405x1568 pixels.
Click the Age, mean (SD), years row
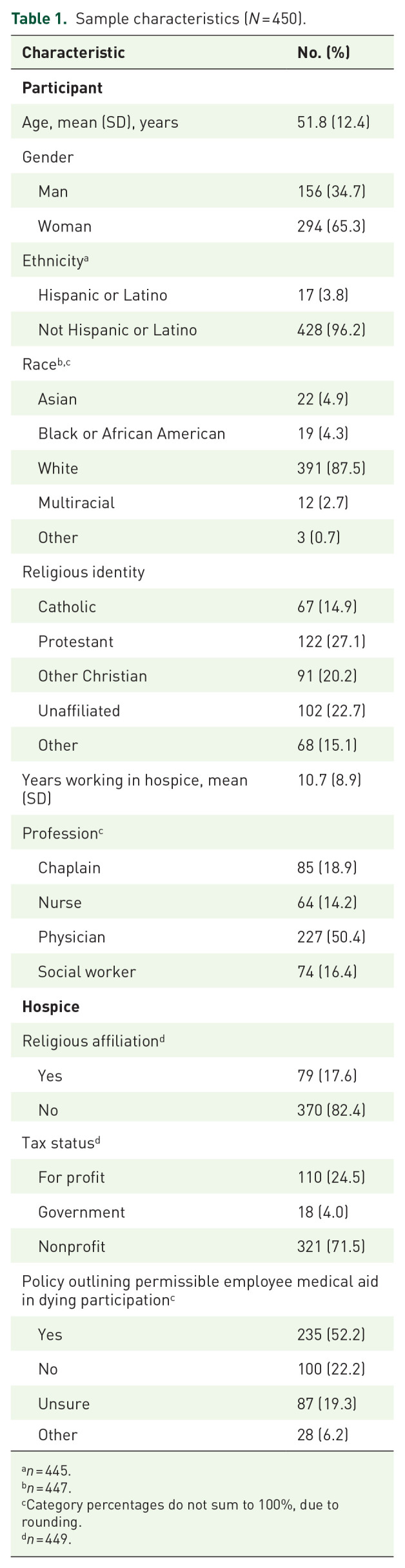202,122
